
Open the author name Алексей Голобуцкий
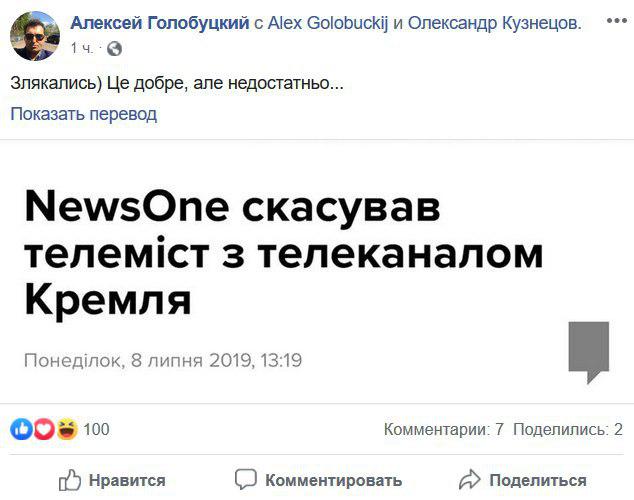(x=160, y=22)
